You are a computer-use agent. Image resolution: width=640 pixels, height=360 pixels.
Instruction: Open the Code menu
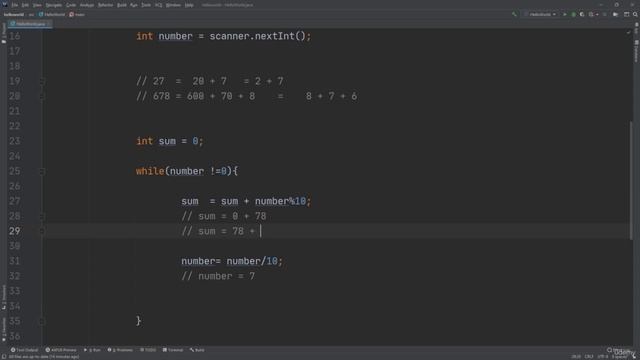pos(71,5)
